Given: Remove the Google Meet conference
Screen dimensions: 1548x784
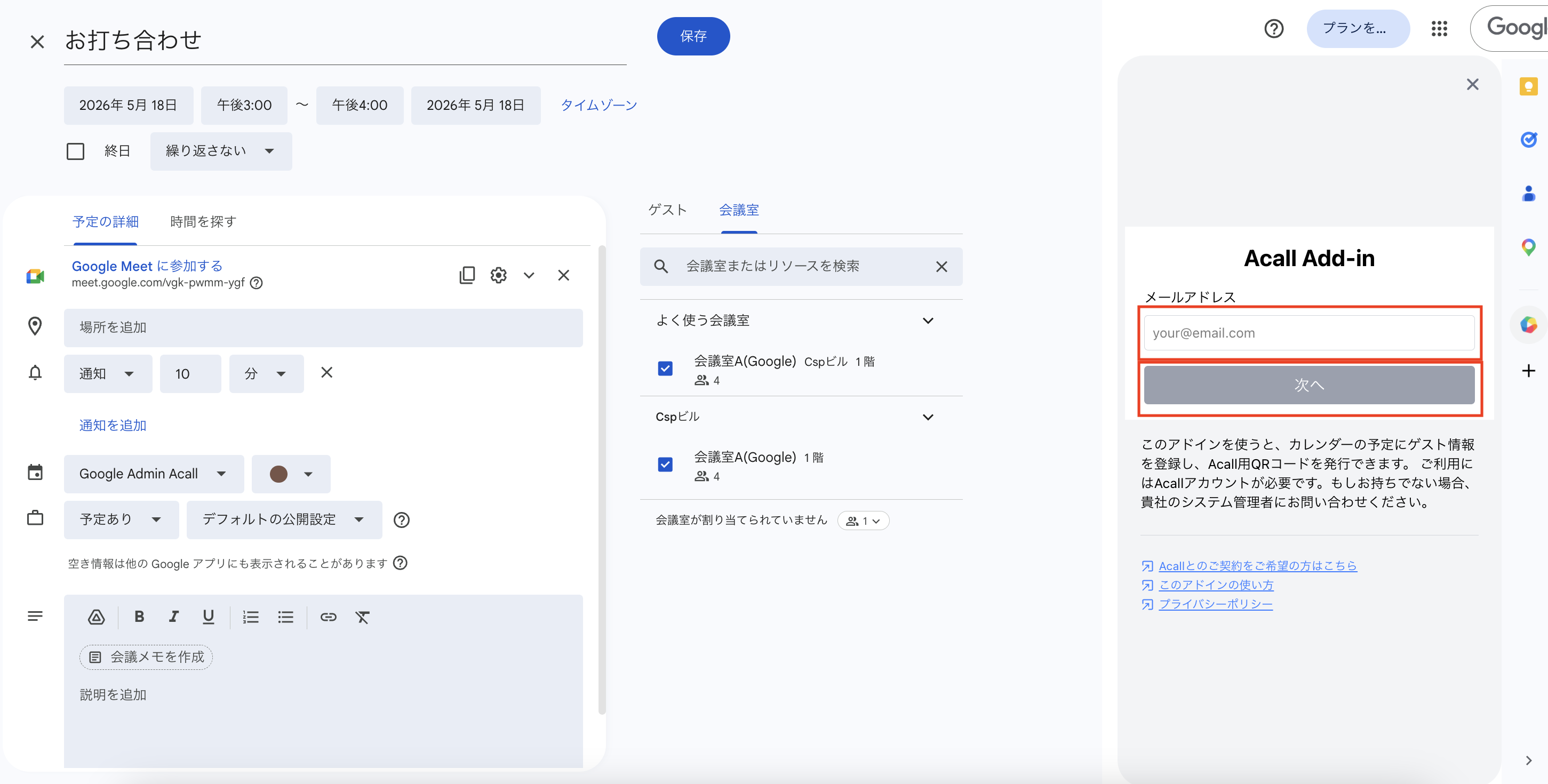Looking at the screenshot, I should [563, 275].
